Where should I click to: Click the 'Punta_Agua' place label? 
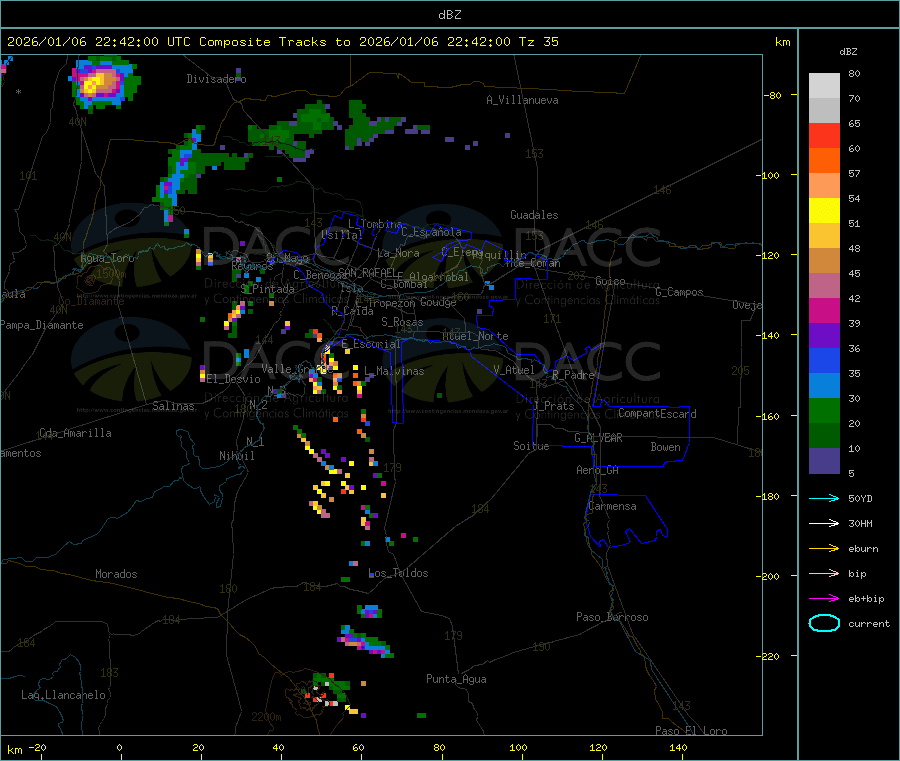tap(456, 679)
